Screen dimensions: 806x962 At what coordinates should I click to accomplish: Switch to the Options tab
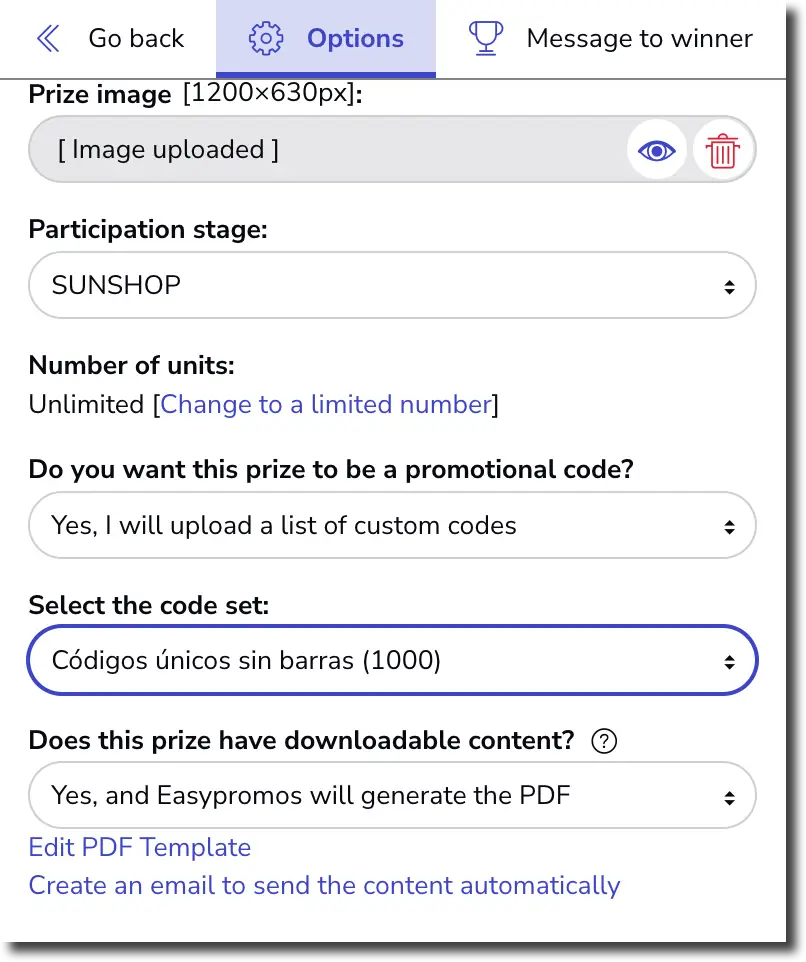pyautogui.click(x=326, y=38)
